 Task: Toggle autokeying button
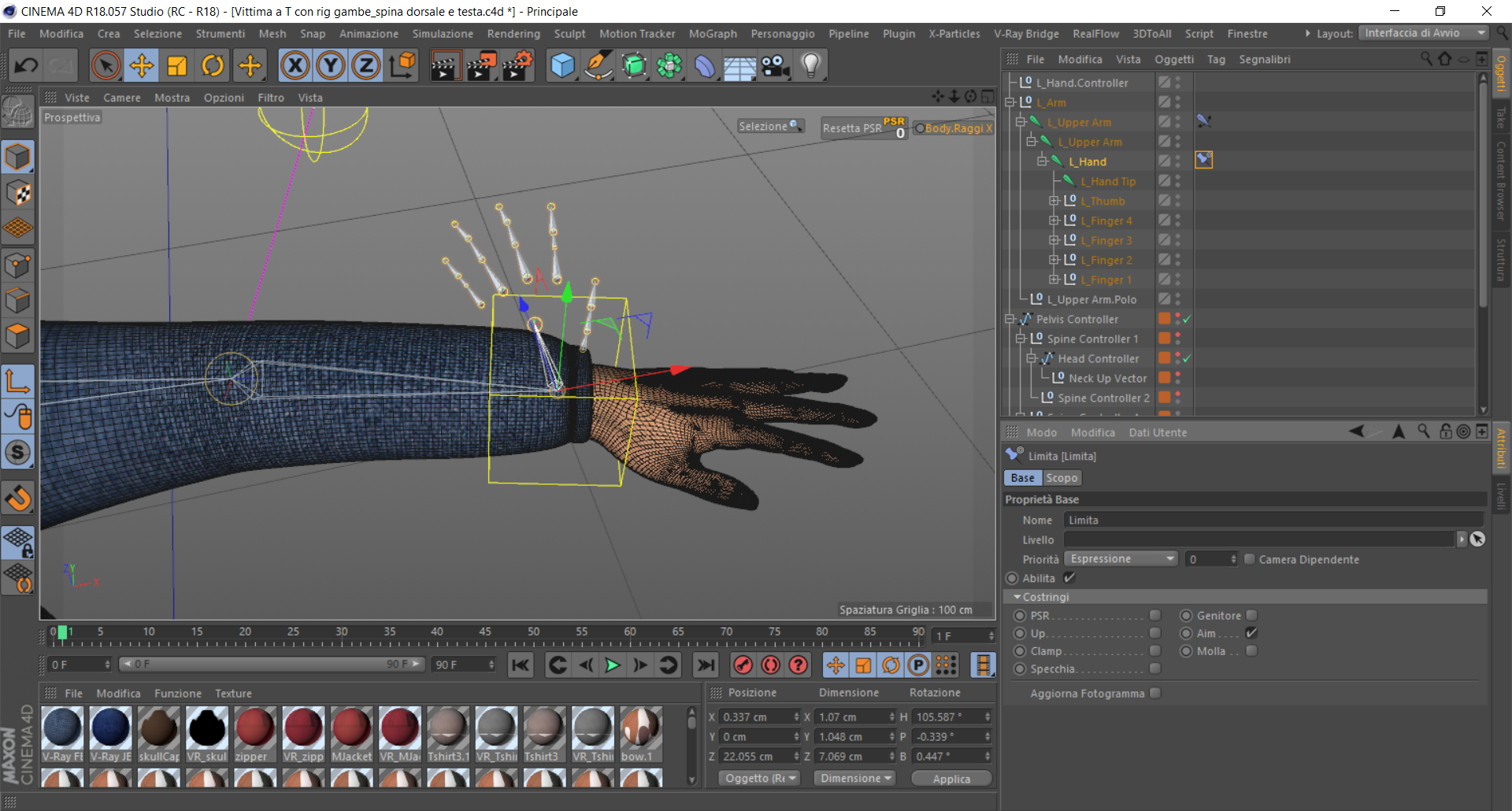[770, 665]
